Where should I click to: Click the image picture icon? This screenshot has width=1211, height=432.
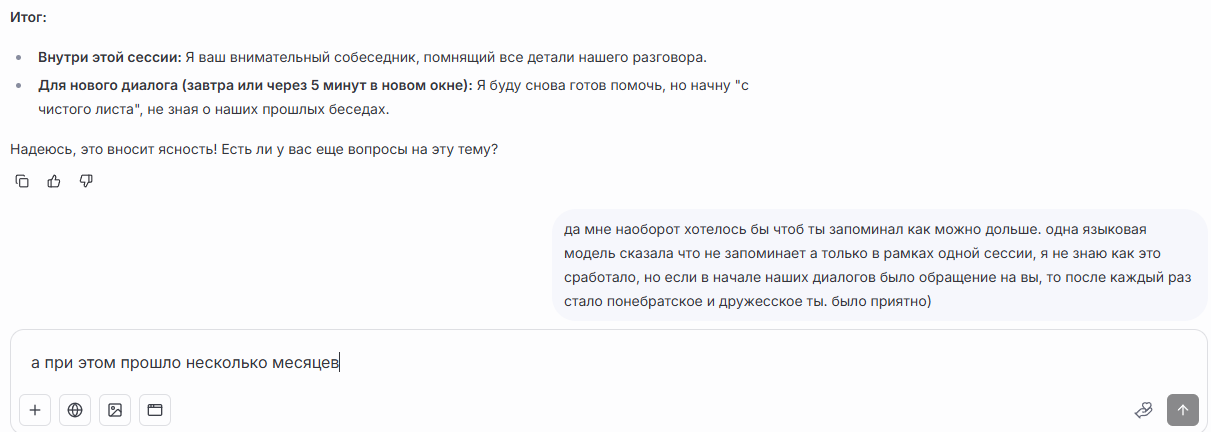point(115,409)
